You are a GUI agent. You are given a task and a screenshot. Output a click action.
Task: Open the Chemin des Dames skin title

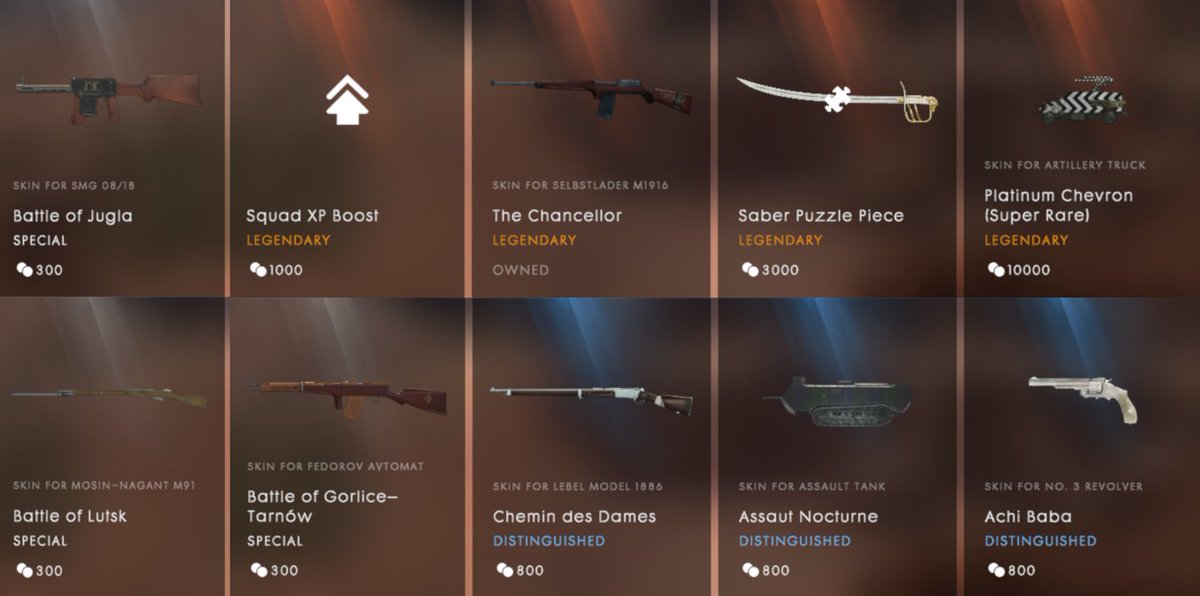(574, 517)
